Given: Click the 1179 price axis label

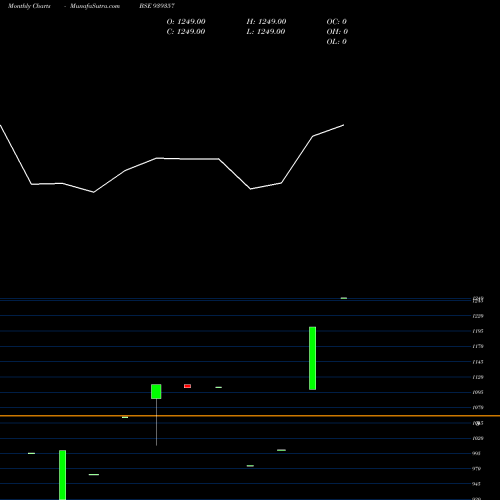Looking at the screenshot, I should 478,346.
